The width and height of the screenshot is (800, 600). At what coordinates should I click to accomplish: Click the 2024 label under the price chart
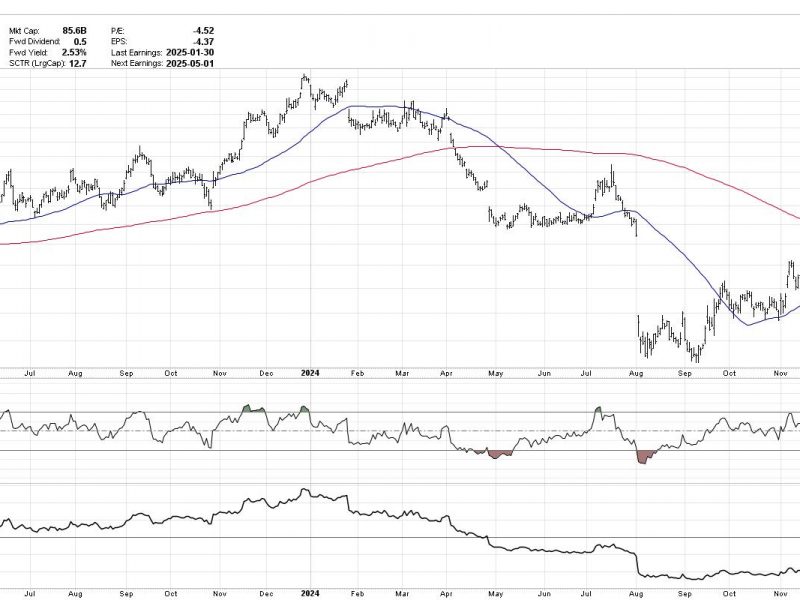coord(310,373)
